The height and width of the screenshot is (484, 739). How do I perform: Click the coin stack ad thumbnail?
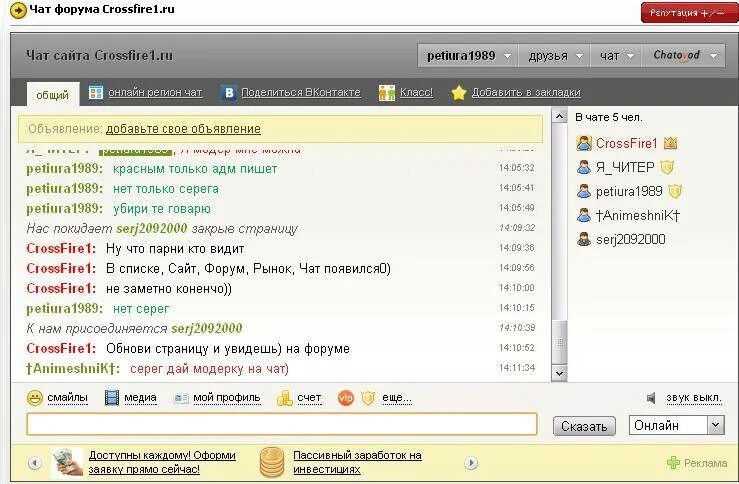point(272,463)
